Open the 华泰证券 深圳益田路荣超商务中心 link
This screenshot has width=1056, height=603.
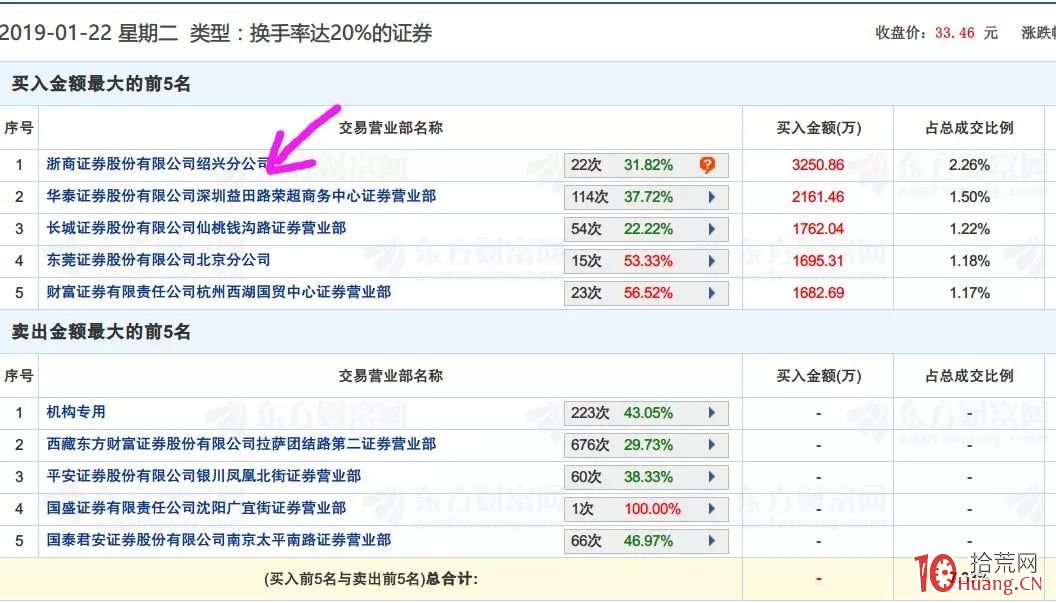[241, 196]
